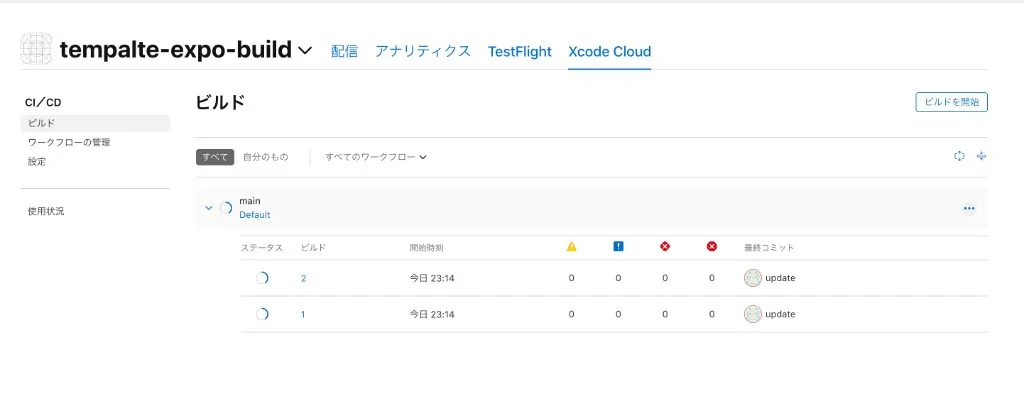Click the refresh builds icon
Image resolution: width=1024 pixels, height=411 pixels.
pos(959,156)
